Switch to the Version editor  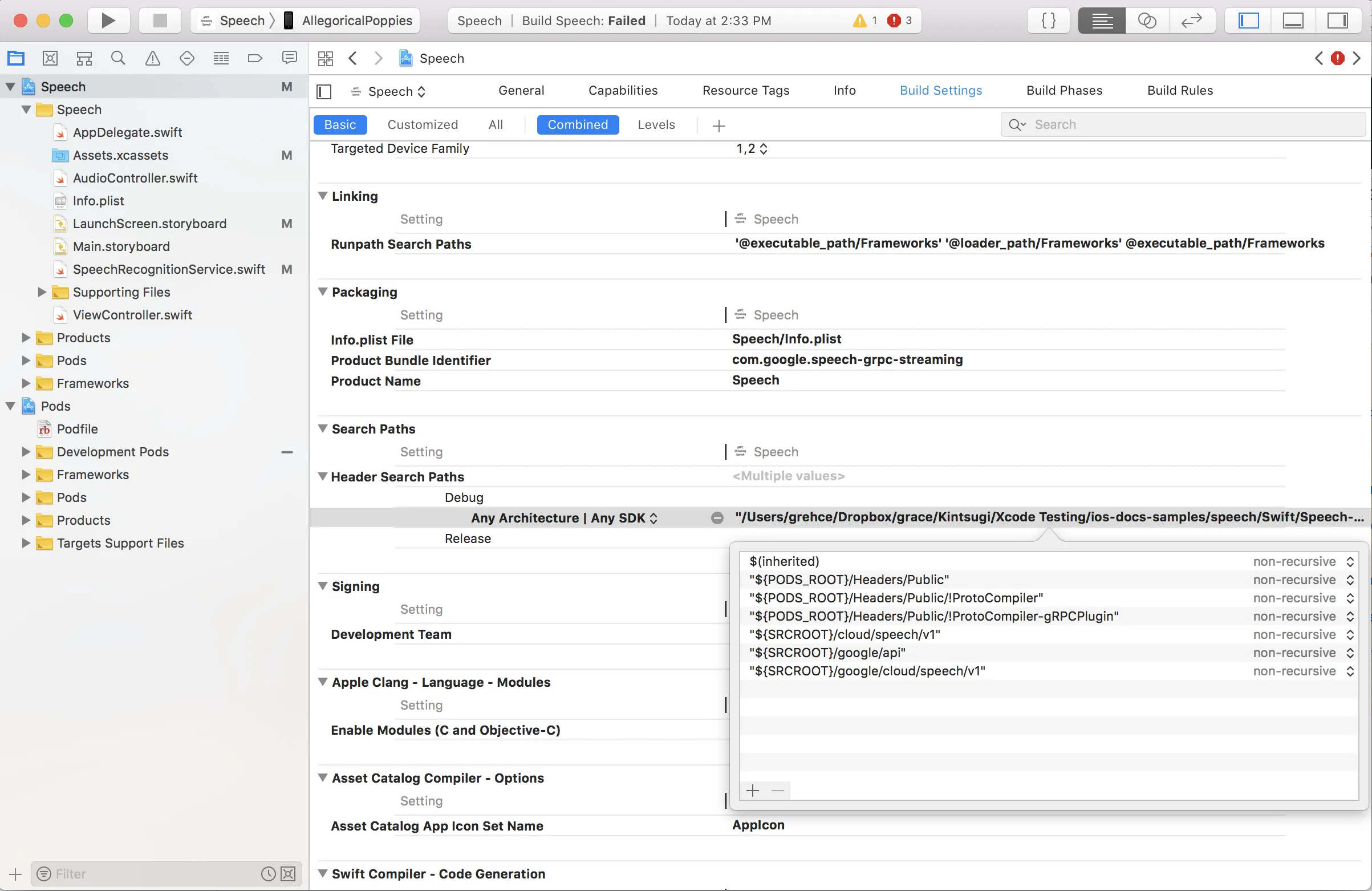tap(1191, 21)
